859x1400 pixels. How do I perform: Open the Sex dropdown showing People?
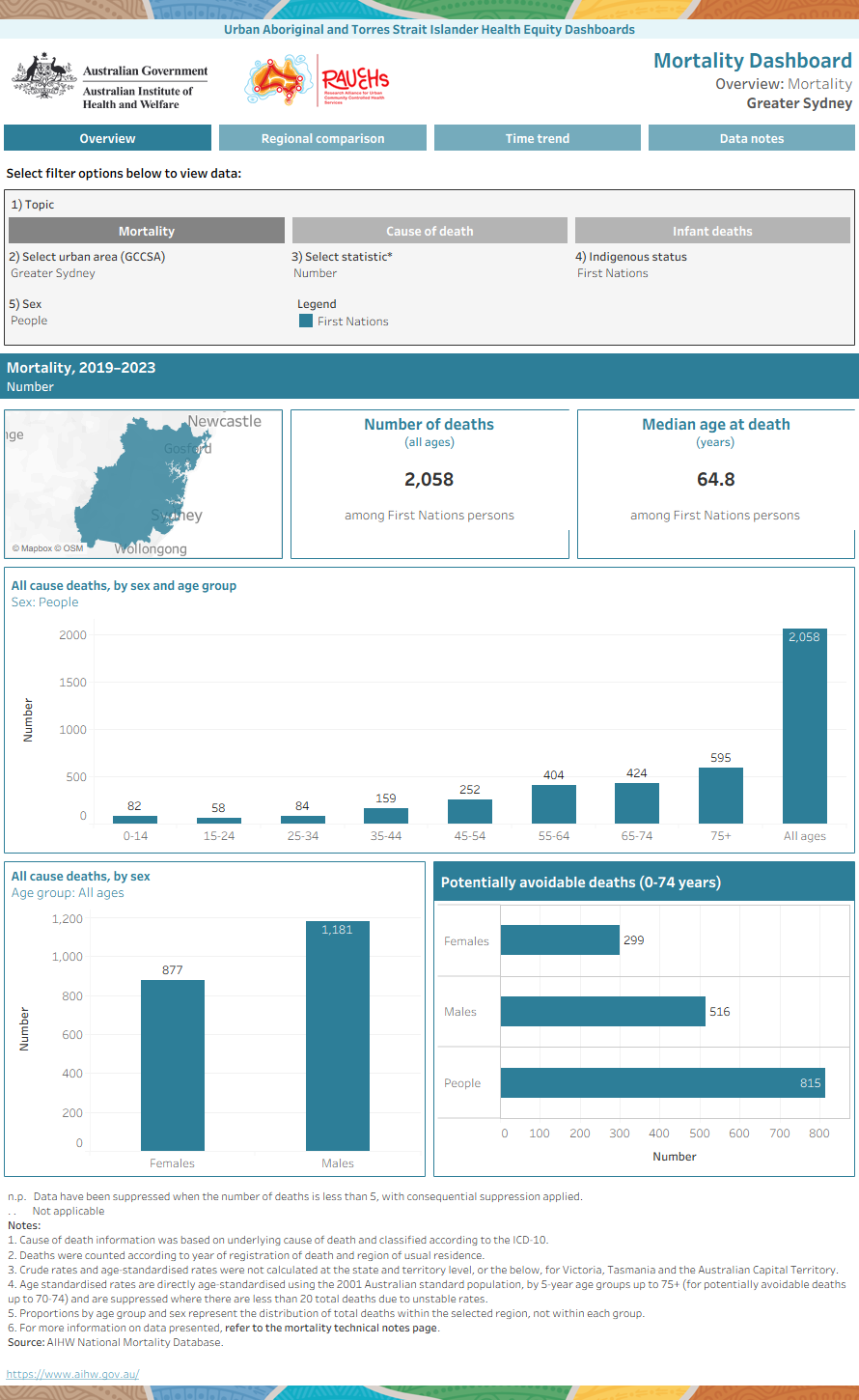click(145, 321)
